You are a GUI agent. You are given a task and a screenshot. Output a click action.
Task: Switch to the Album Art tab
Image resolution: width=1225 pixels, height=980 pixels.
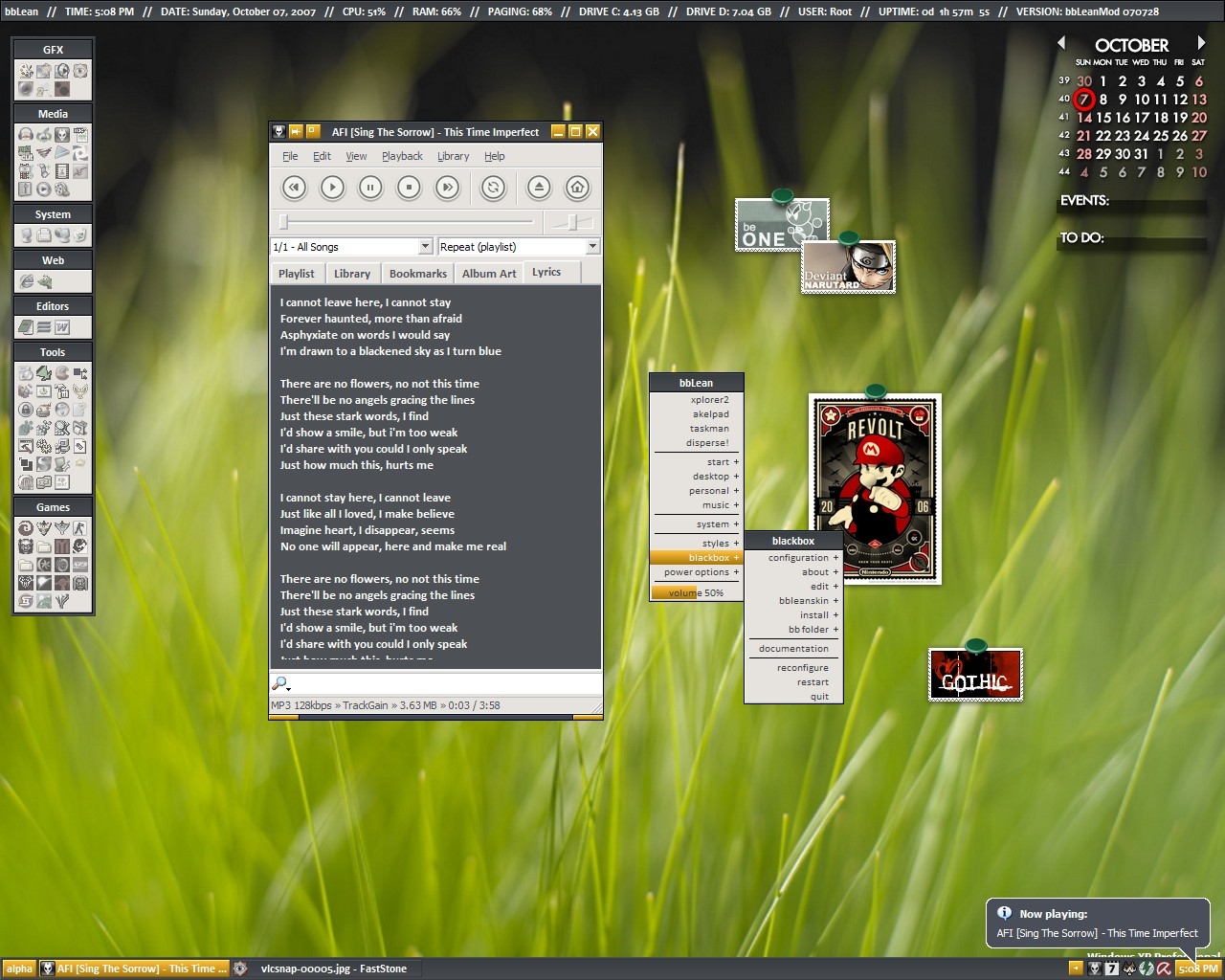point(489,274)
